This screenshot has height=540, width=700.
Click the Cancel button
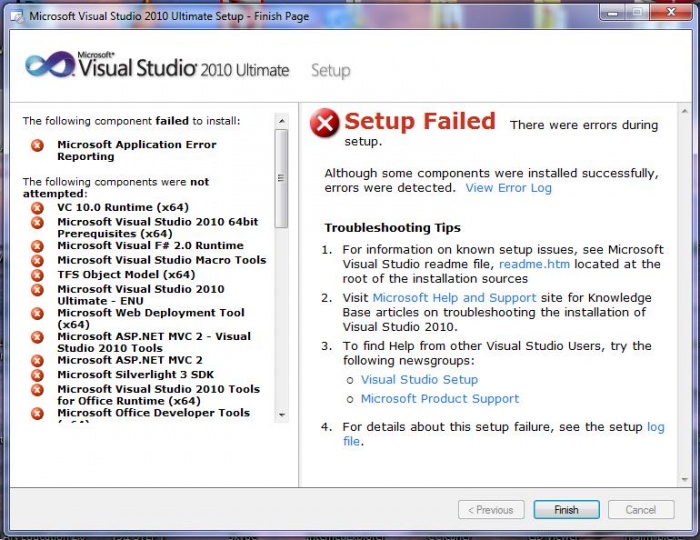point(640,510)
